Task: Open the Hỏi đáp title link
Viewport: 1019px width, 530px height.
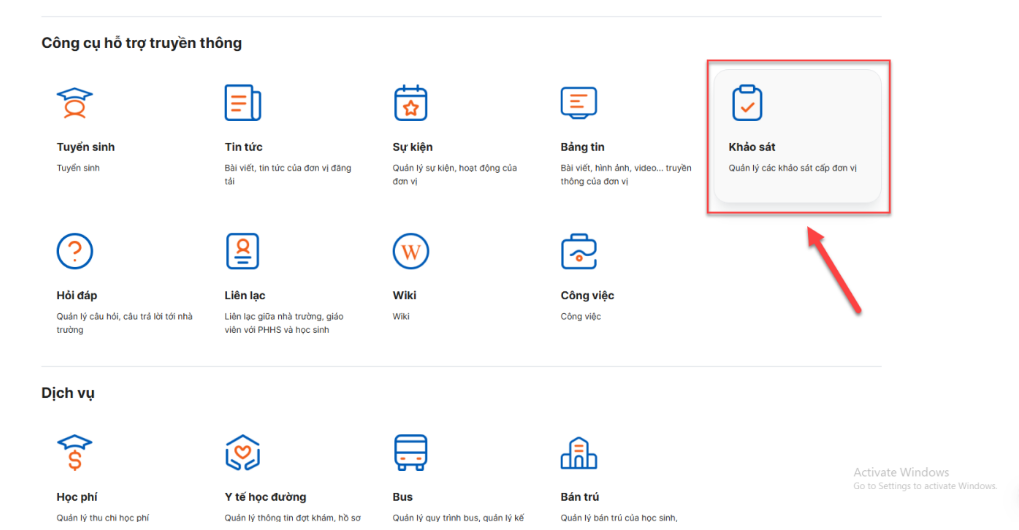Action: 78,295
